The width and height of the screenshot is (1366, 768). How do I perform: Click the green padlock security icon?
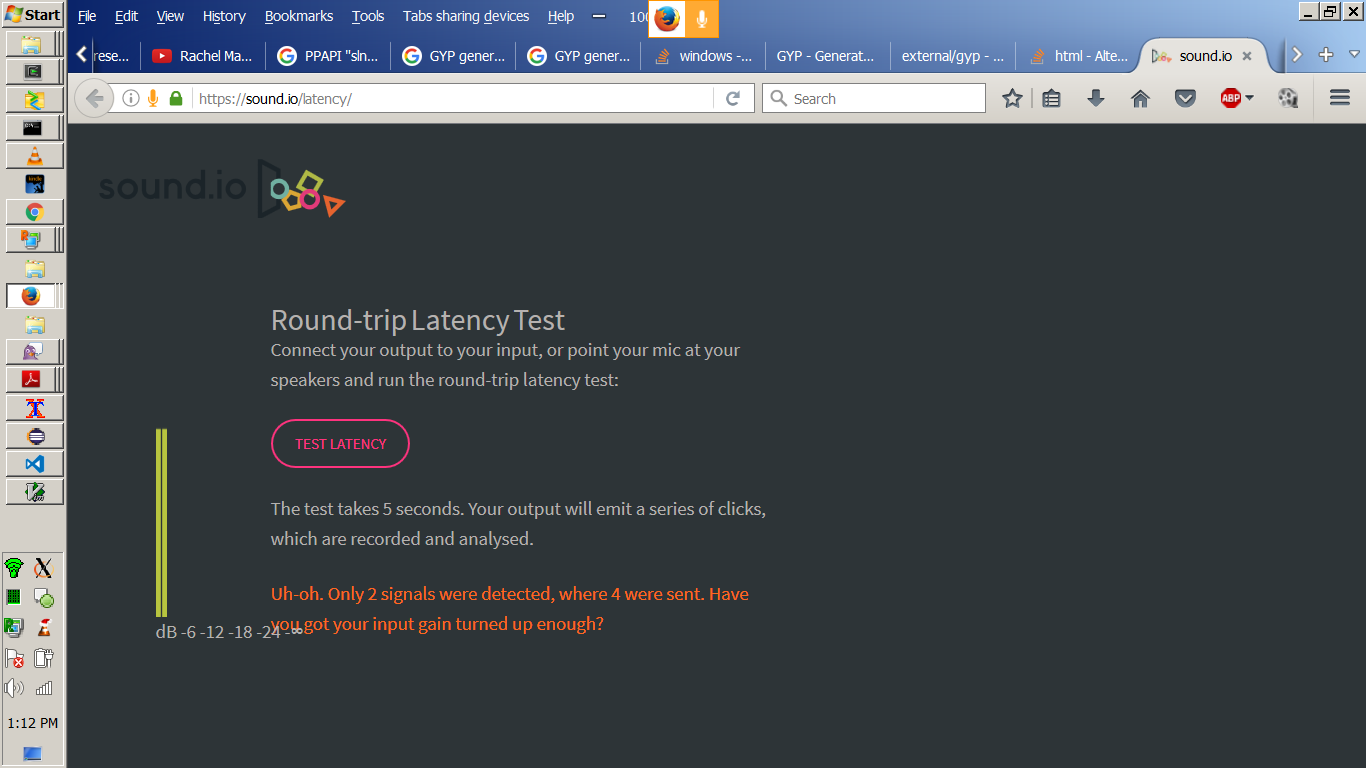click(176, 98)
